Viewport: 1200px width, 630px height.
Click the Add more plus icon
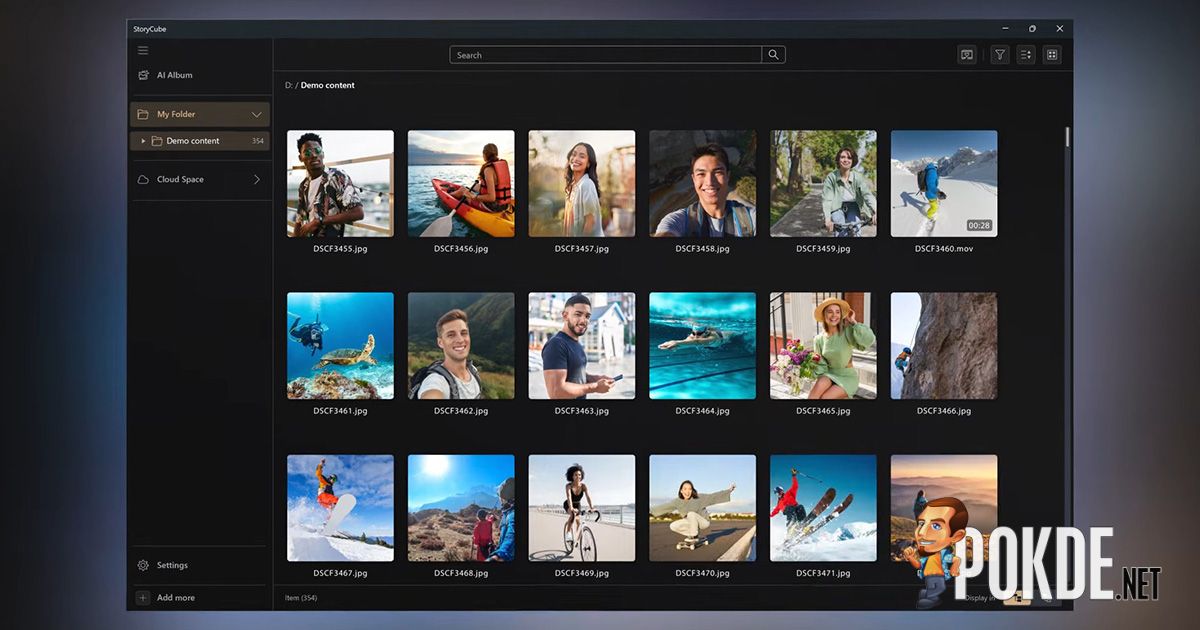(143, 598)
